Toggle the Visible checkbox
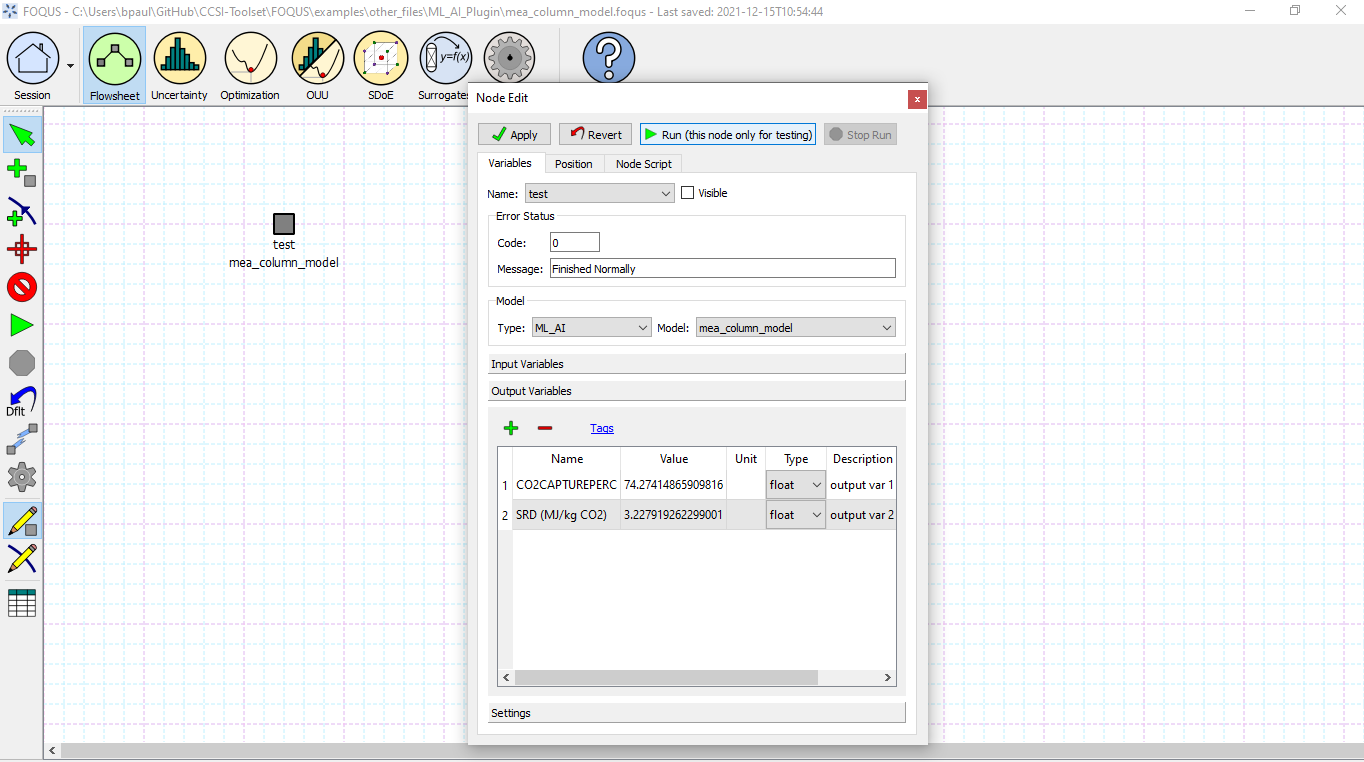The height and width of the screenshot is (762, 1364). click(x=687, y=193)
